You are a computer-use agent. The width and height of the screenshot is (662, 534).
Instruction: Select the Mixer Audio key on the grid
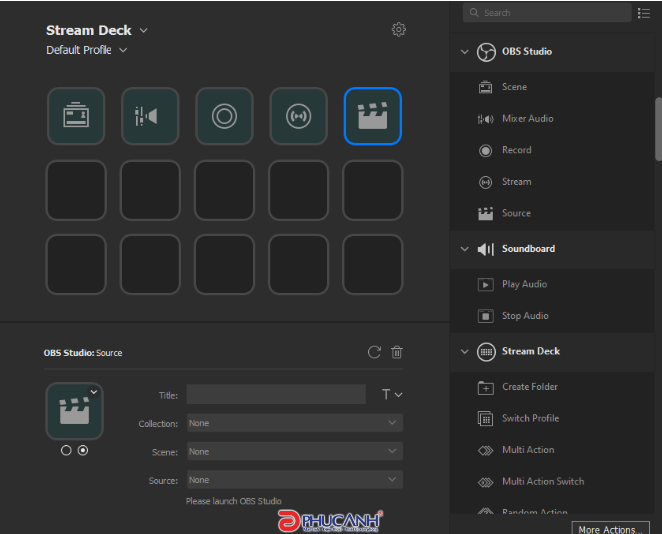[x=150, y=116]
